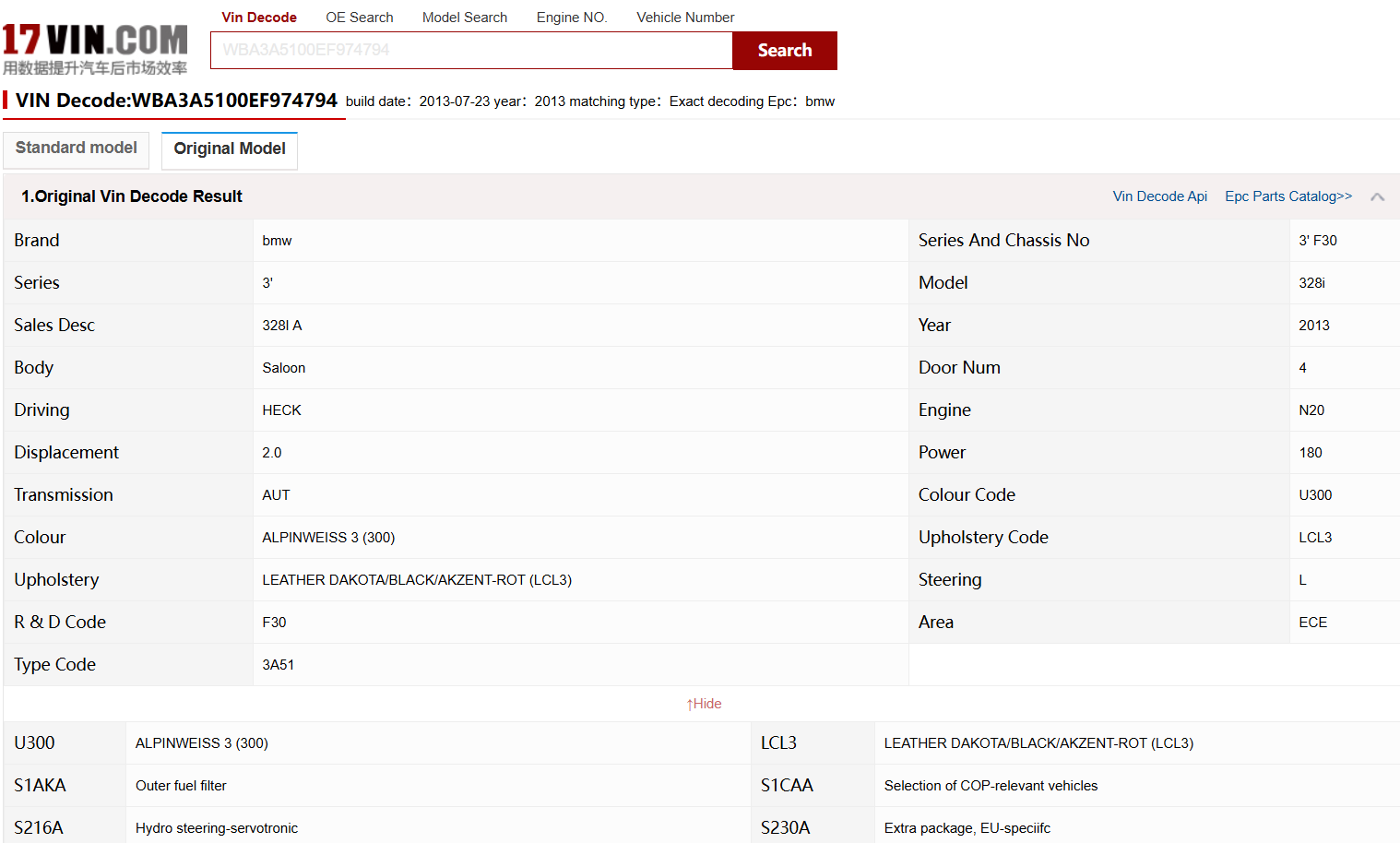Switch to Standard model tab
This screenshot has width=1400, height=843.
point(77,148)
